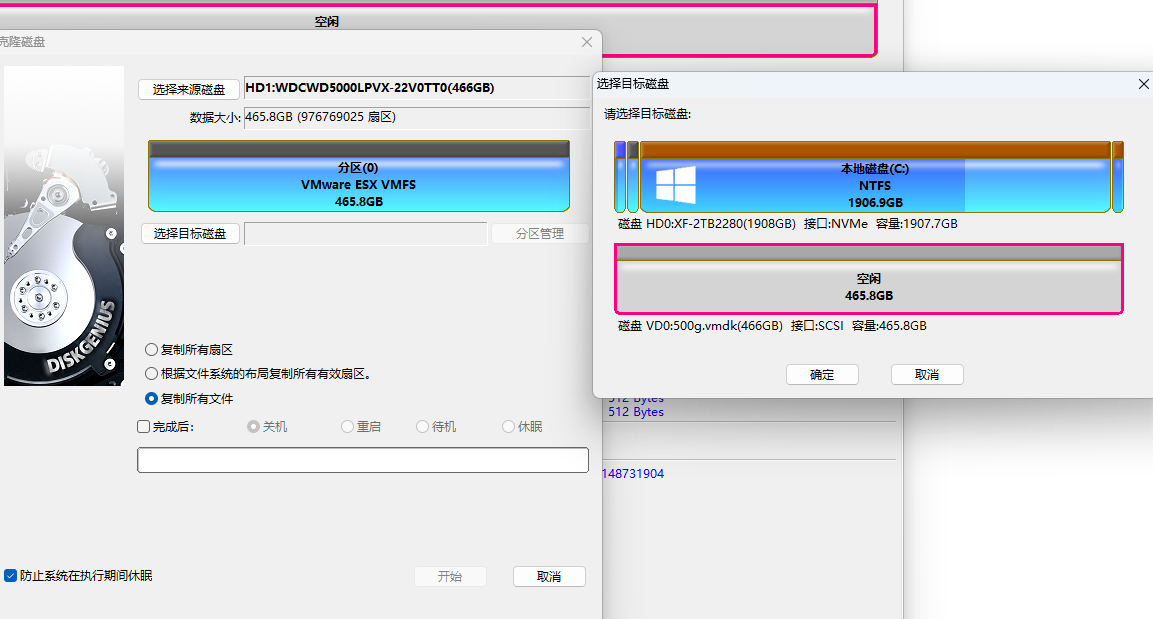Select the small blue first partition of HD0
This screenshot has height=619, width=1153.
click(620, 178)
